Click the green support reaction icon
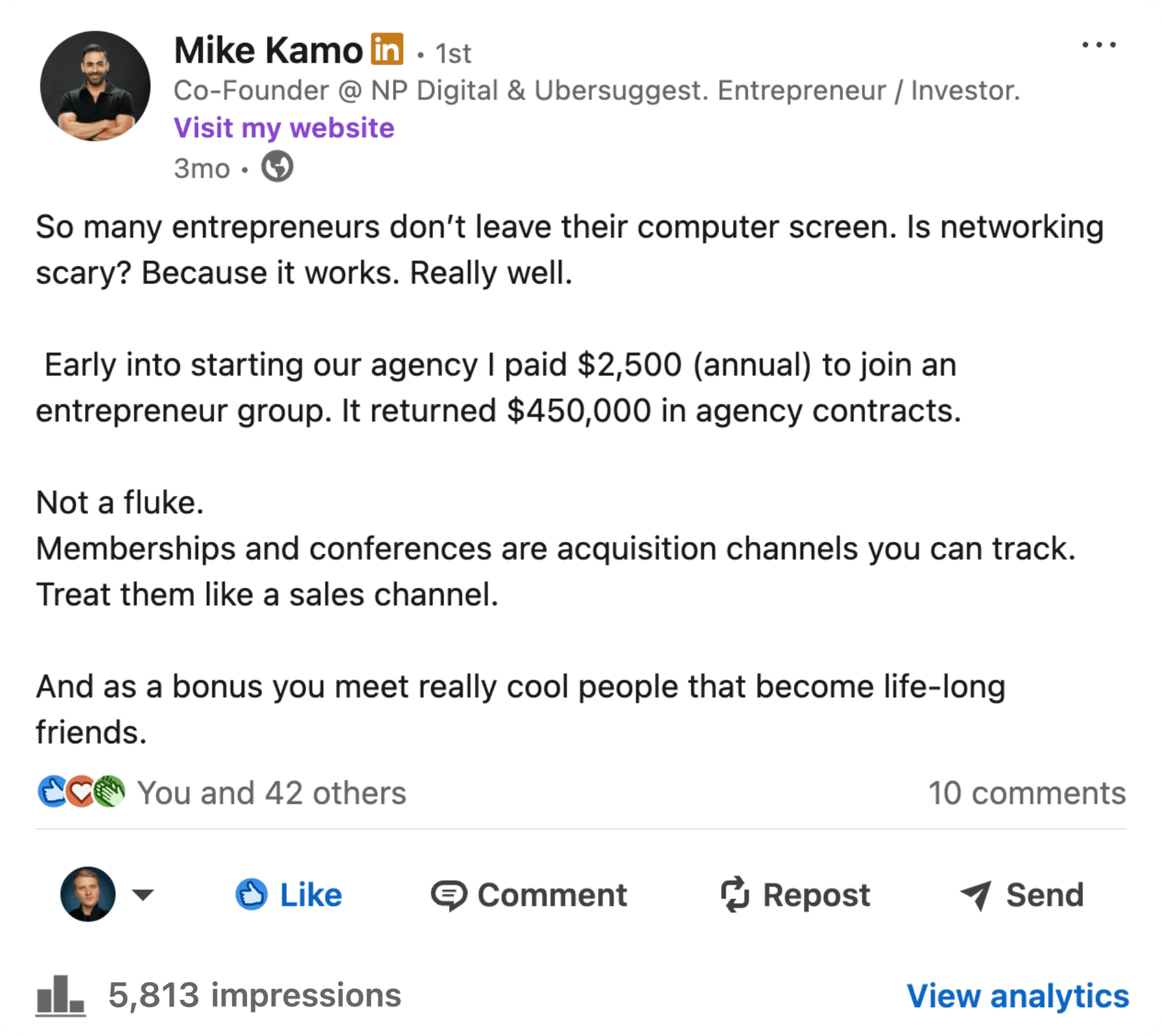The height and width of the screenshot is (1036, 1162). pos(110,792)
